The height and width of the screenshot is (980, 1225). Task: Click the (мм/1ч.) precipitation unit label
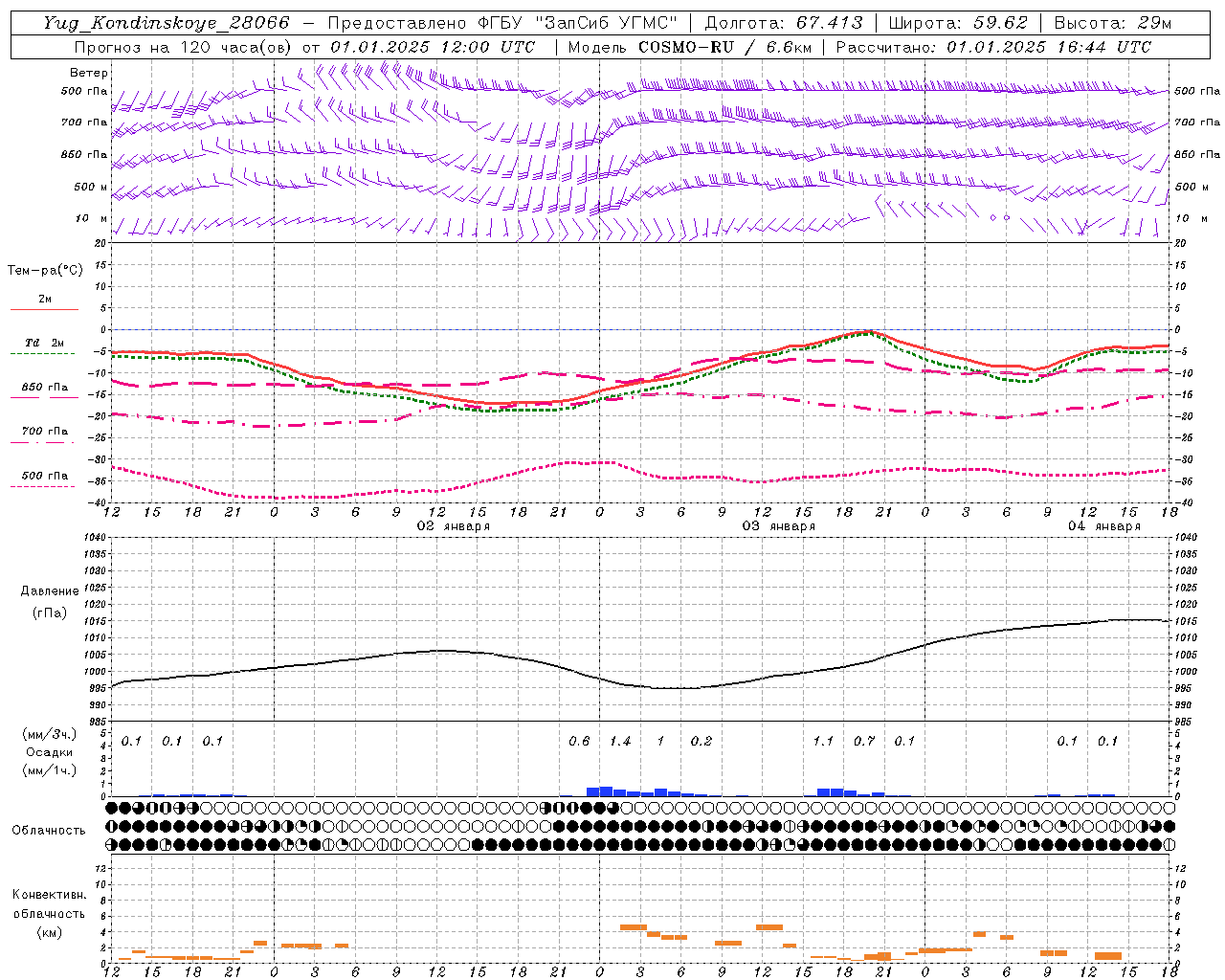point(50,770)
